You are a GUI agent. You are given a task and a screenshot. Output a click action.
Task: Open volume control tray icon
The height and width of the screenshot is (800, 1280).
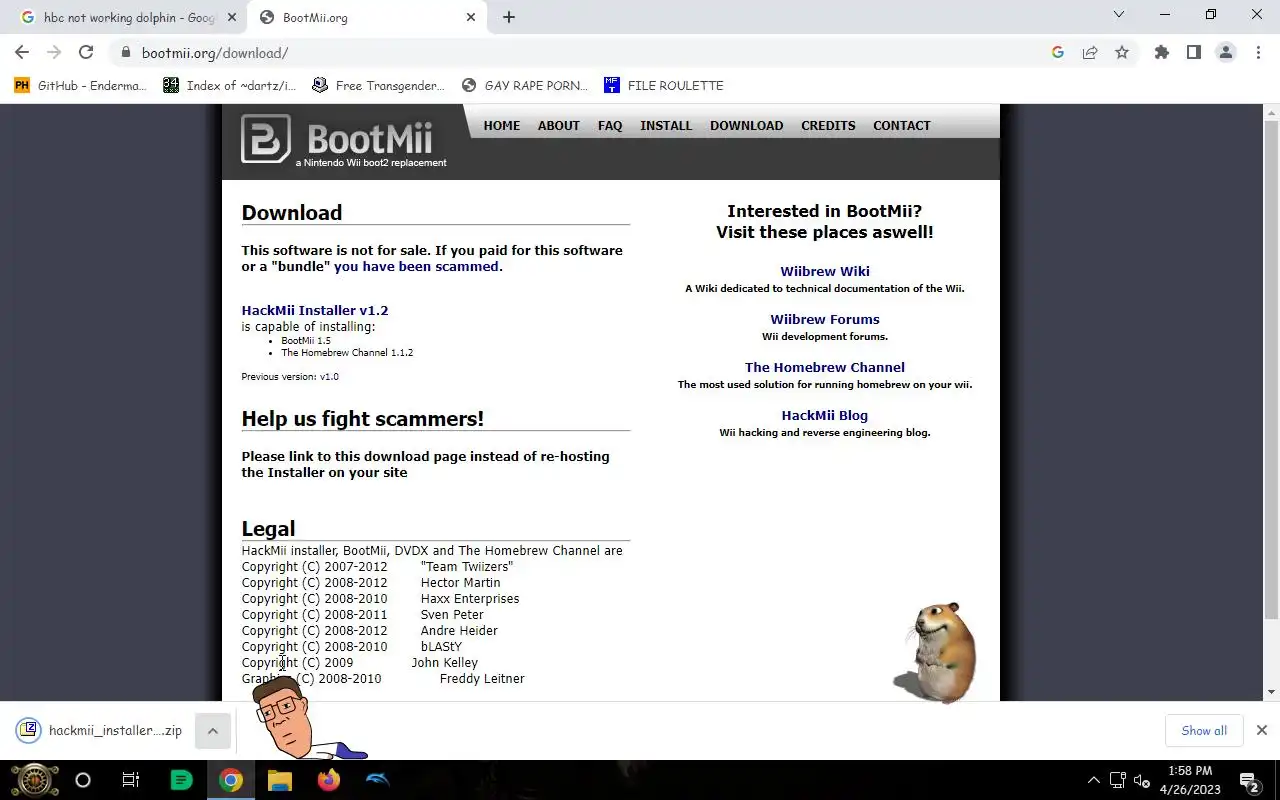click(x=1142, y=781)
